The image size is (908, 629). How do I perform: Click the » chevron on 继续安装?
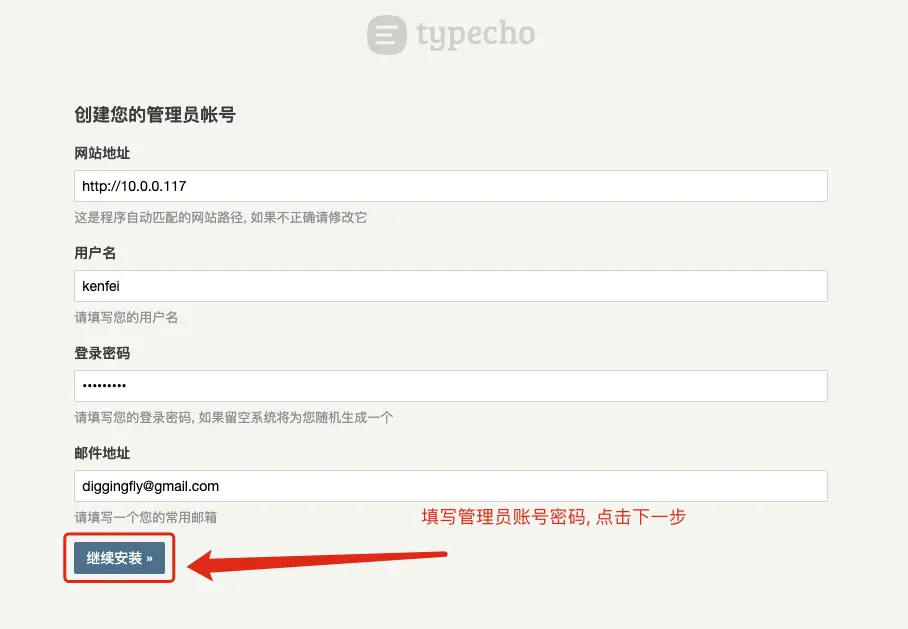point(149,558)
